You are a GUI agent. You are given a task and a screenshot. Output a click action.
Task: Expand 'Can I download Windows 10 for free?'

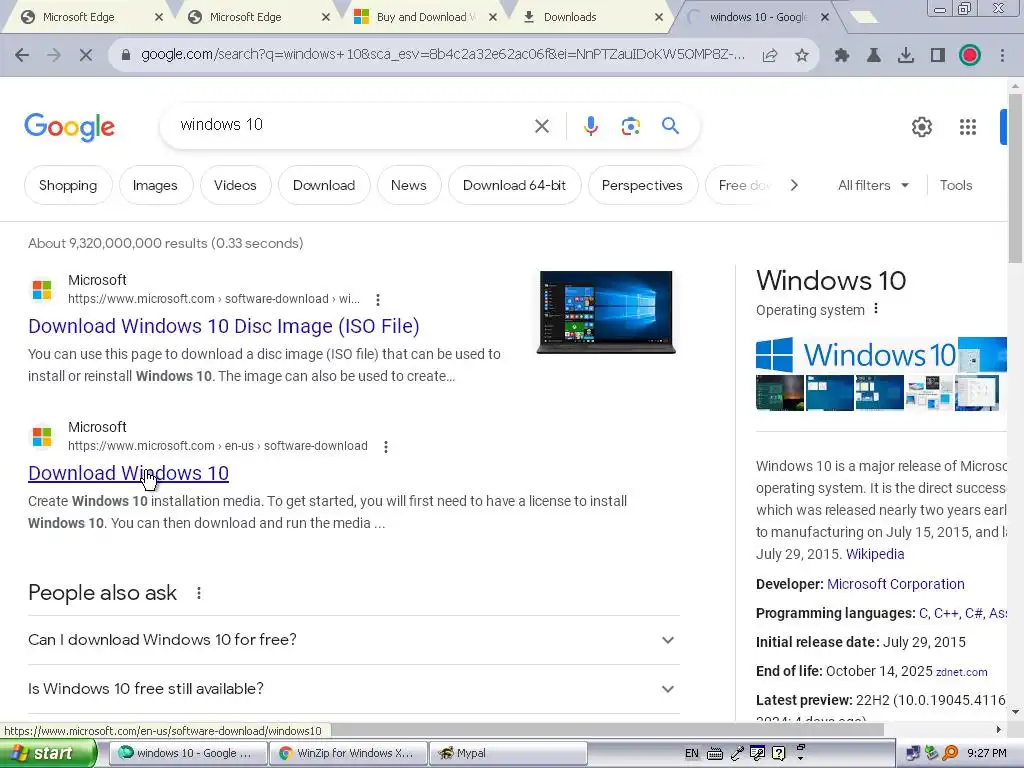click(354, 640)
